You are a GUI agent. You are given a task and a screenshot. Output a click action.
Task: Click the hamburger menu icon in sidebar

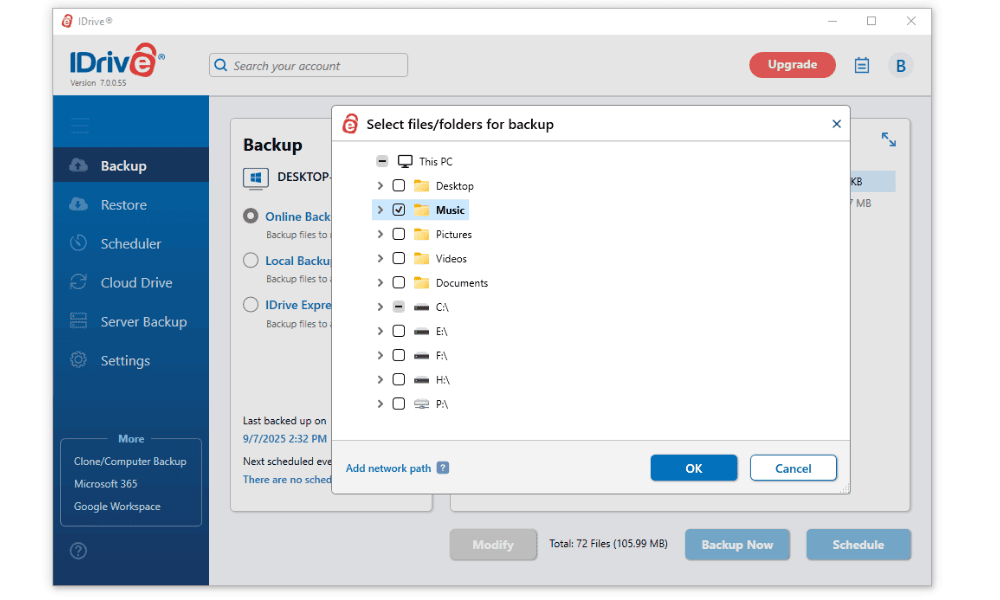pyautogui.click(x=80, y=126)
